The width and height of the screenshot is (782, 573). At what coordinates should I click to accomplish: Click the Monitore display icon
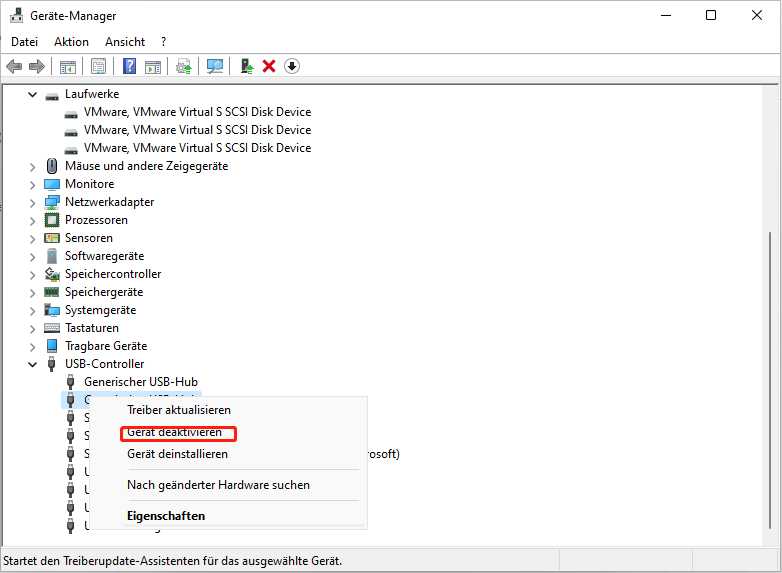pos(52,184)
